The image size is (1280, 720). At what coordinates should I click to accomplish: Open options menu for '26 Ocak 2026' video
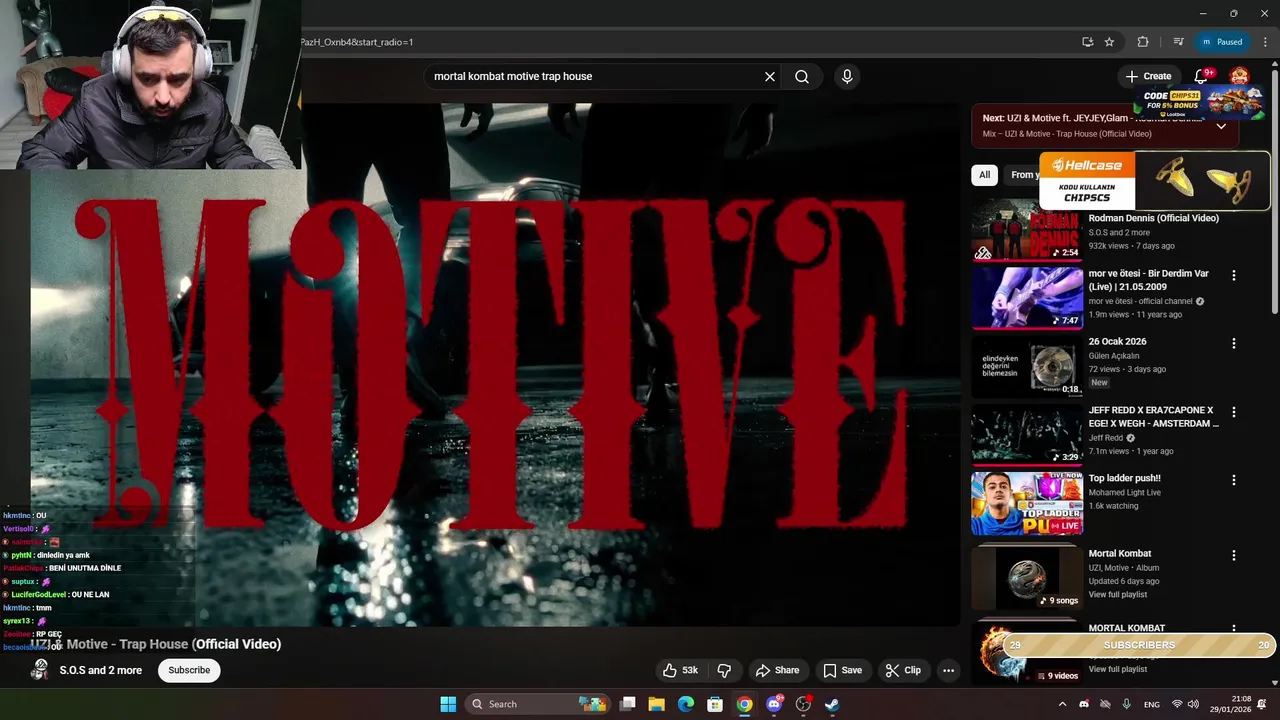pos(1233,343)
